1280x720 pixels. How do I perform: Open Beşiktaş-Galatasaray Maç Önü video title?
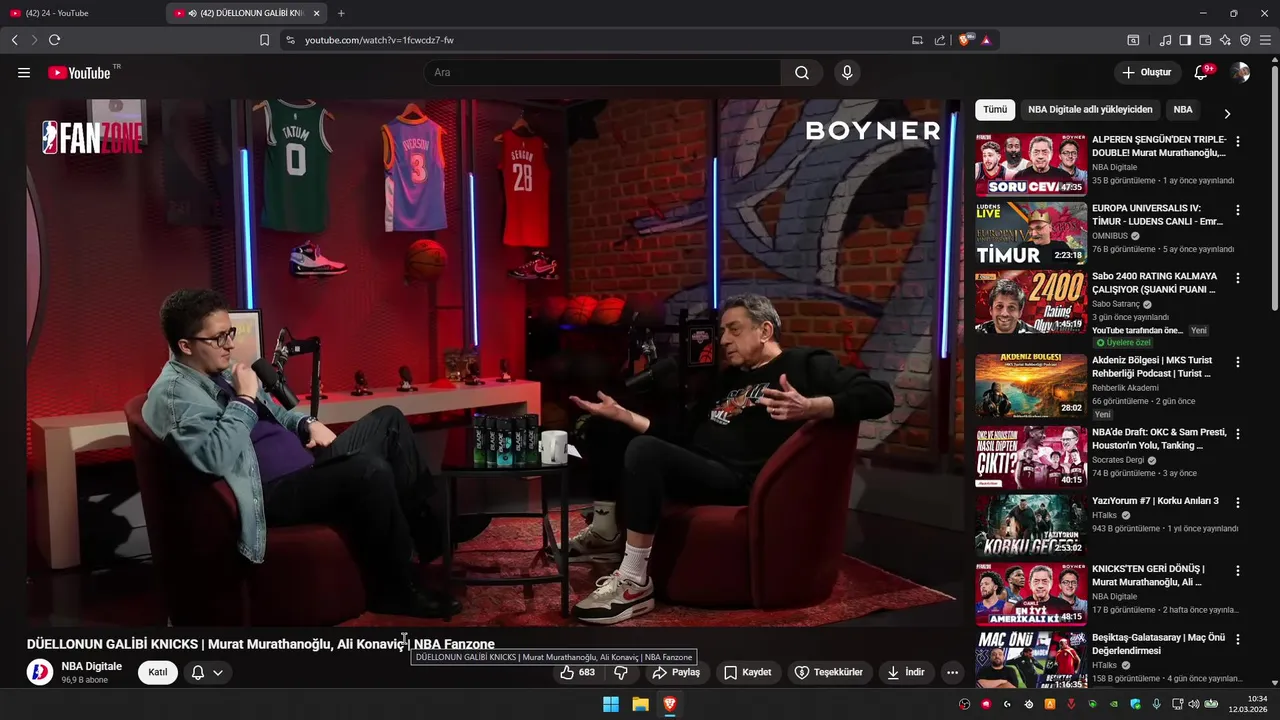[1158, 644]
